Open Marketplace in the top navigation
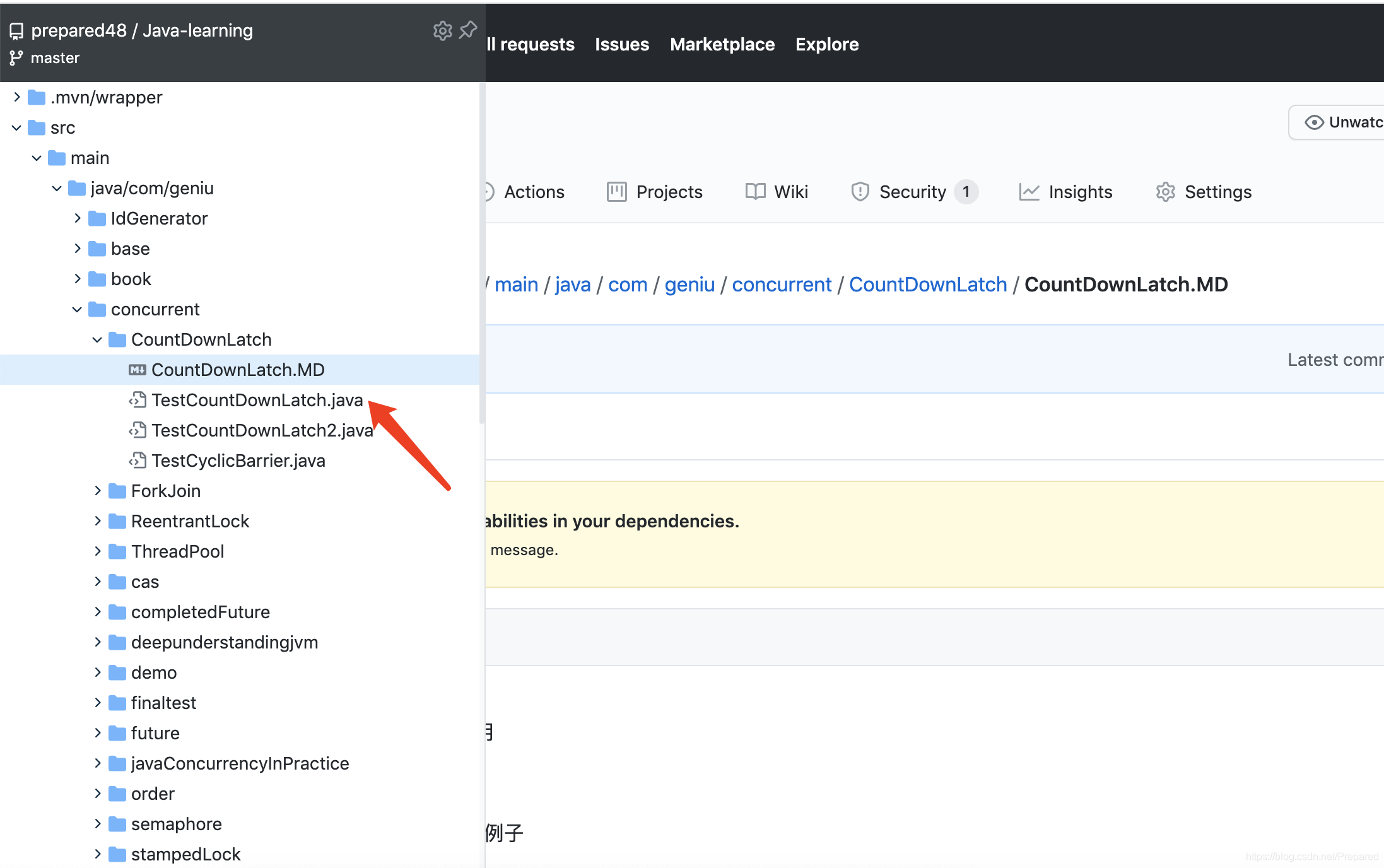 coord(722,44)
